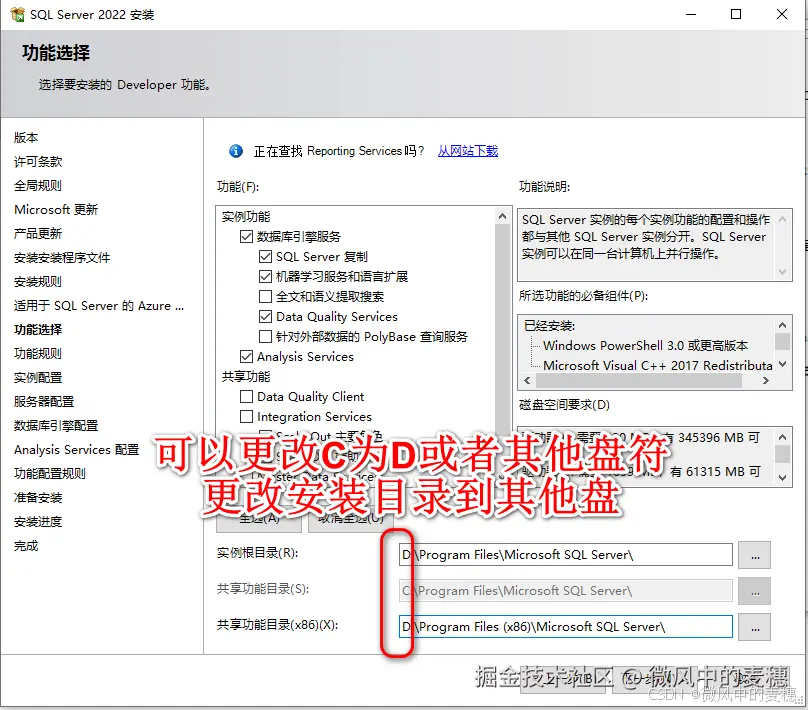Viewport: 808px width, 710px height.
Task: Select the 服务器配置 step in sidebar
Action: pos(44,401)
